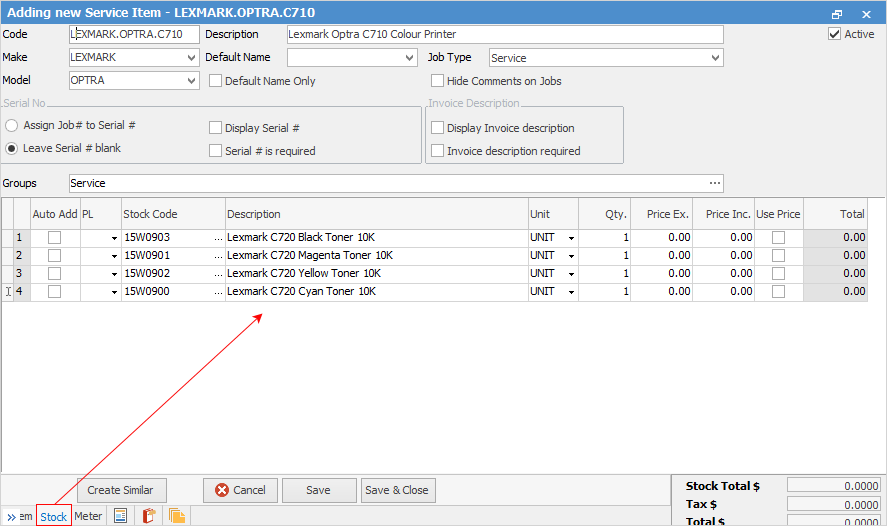This screenshot has height=526, width=887.
Task: Enable Hide Comments on Jobs
Action: pos(437,81)
